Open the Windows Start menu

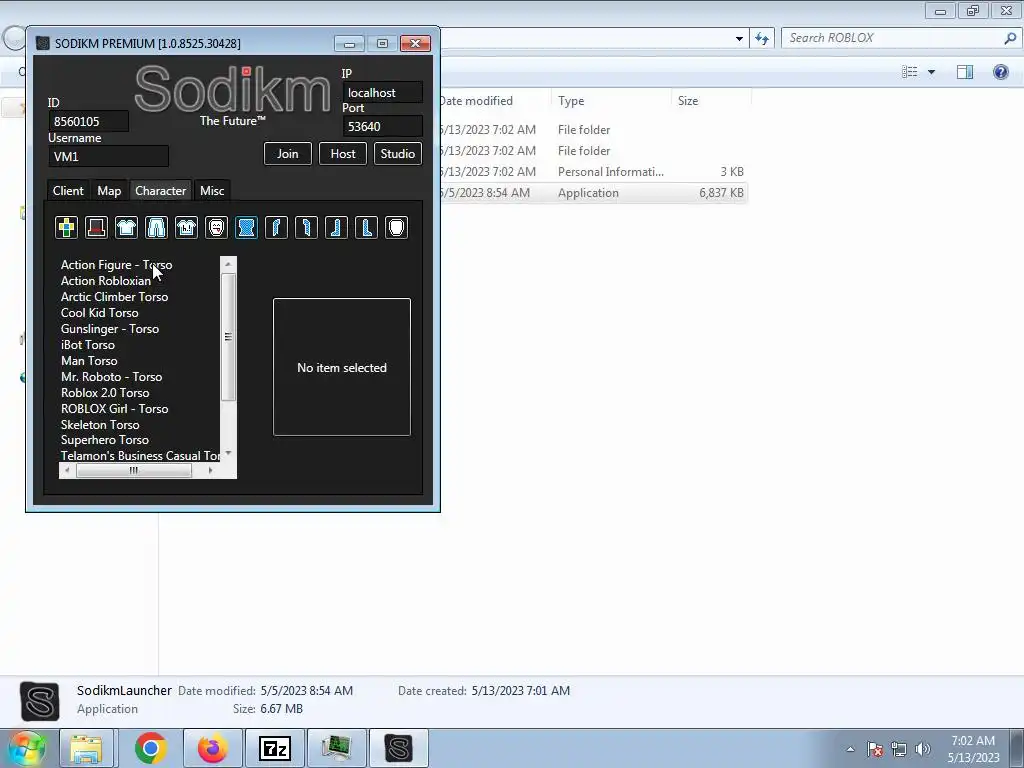(26, 748)
